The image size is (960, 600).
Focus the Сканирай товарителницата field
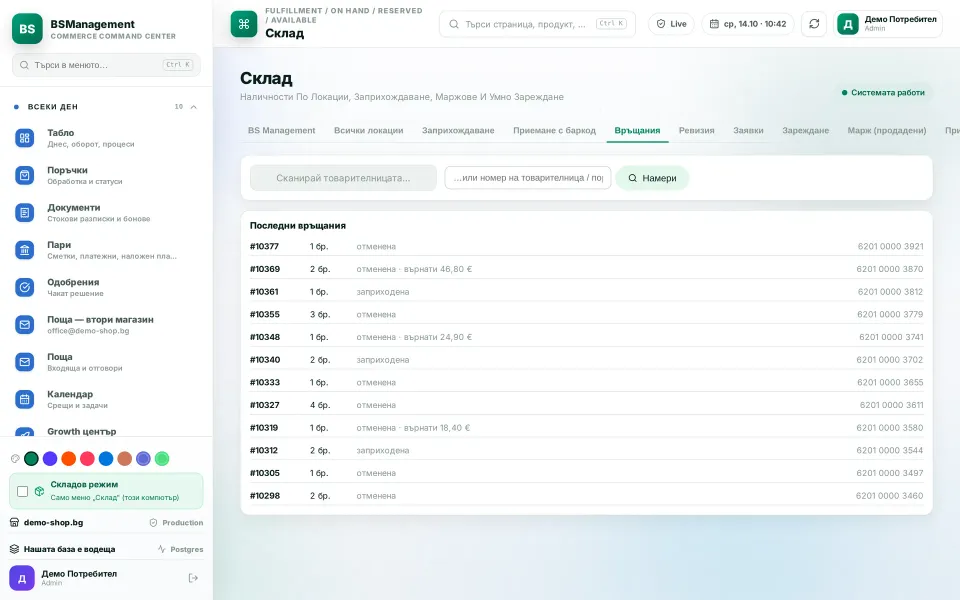[343, 178]
